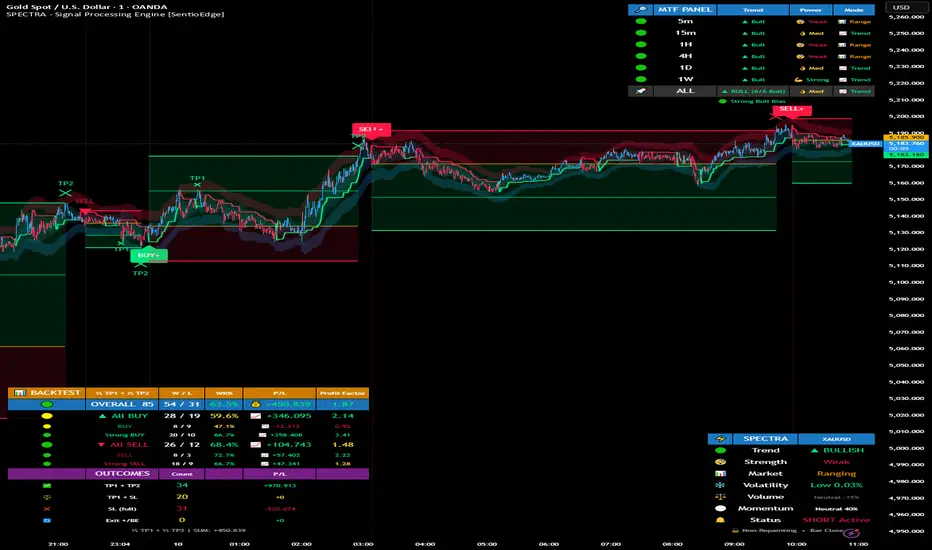Click the lock icon beside Non-Repainting
This screenshot has height=550, width=932.
[735, 530]
